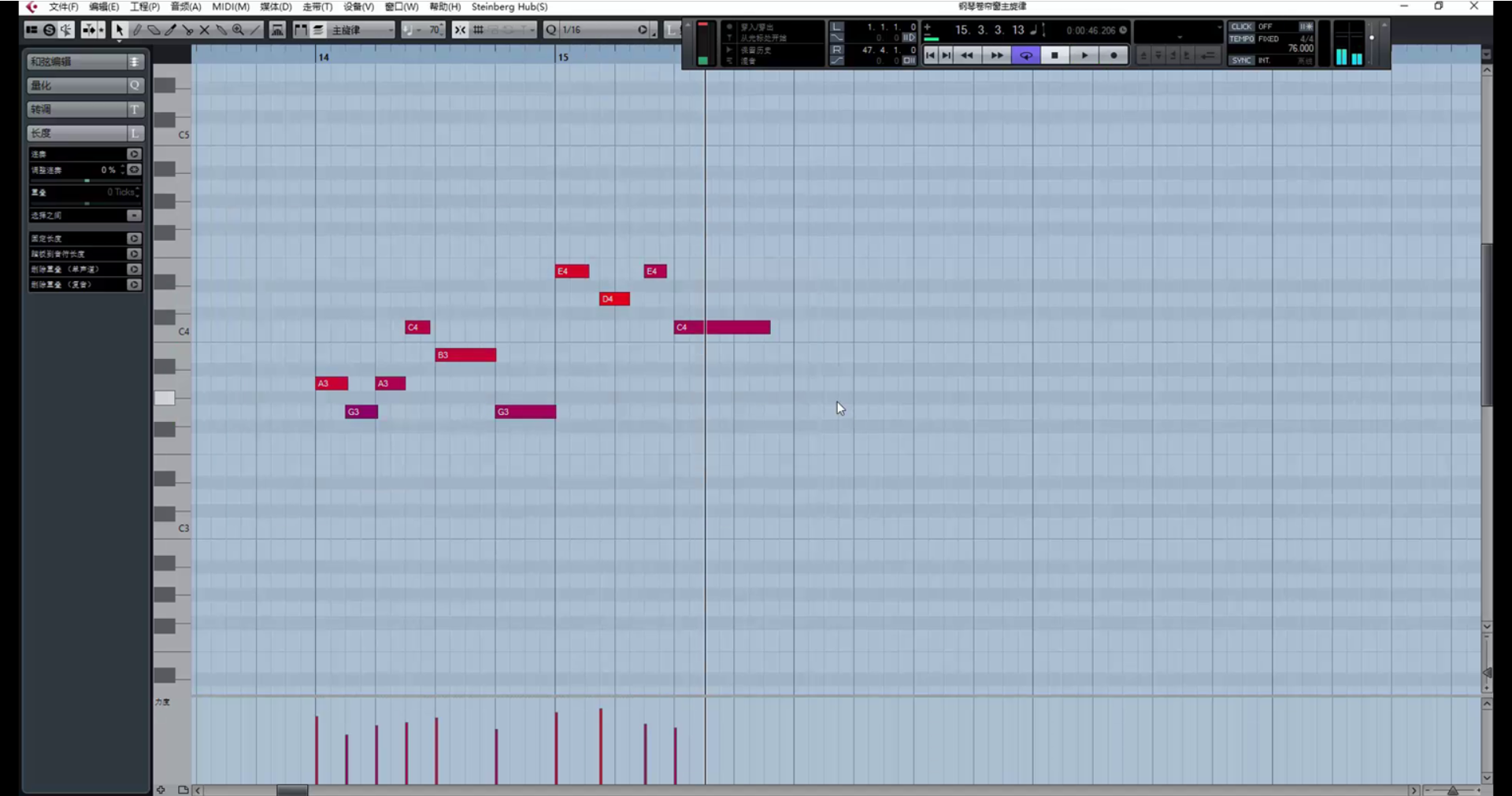Go to left locator L button
The height and width of the screenshot is (796, 1512).
click(837, 27)
